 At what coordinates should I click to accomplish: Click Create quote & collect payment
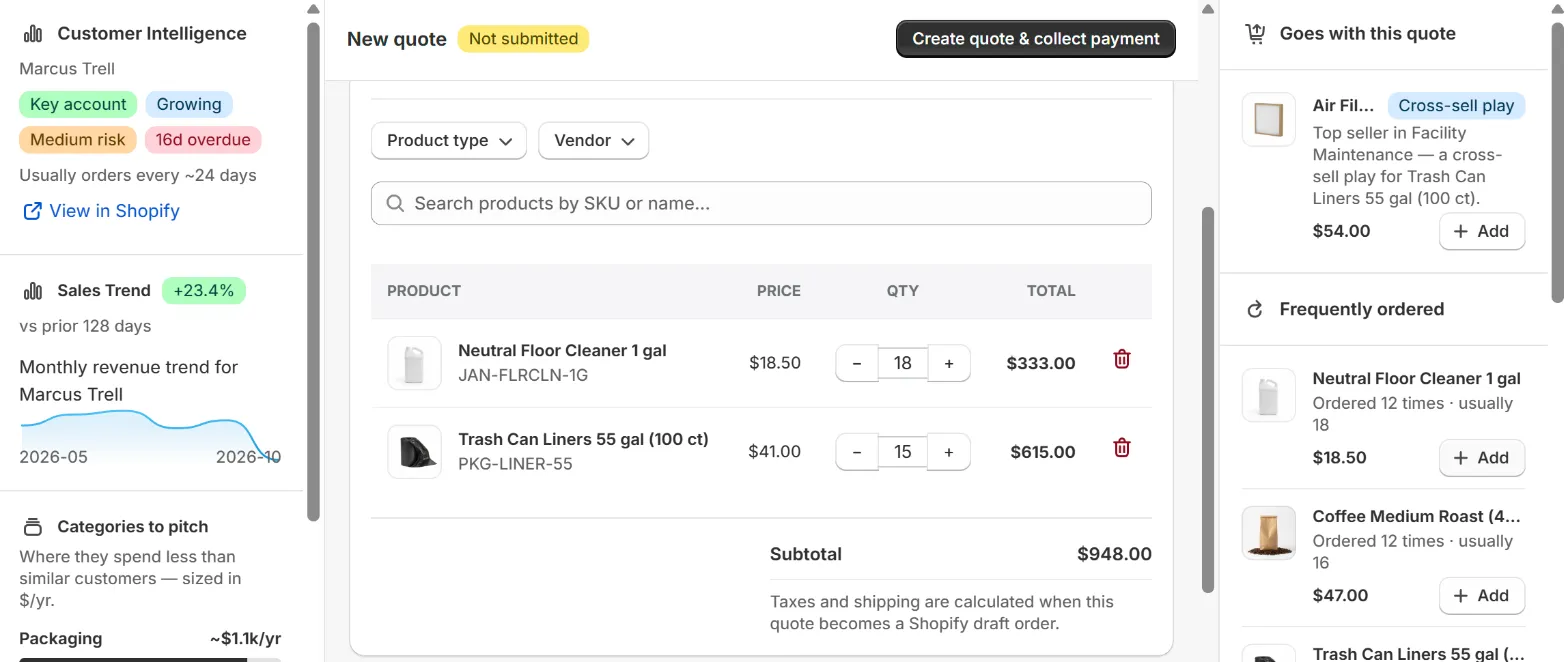point(1036,39)
